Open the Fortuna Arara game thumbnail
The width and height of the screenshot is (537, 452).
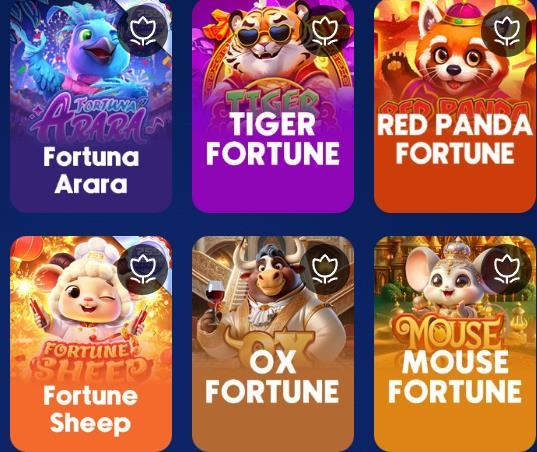pos(91,106)
